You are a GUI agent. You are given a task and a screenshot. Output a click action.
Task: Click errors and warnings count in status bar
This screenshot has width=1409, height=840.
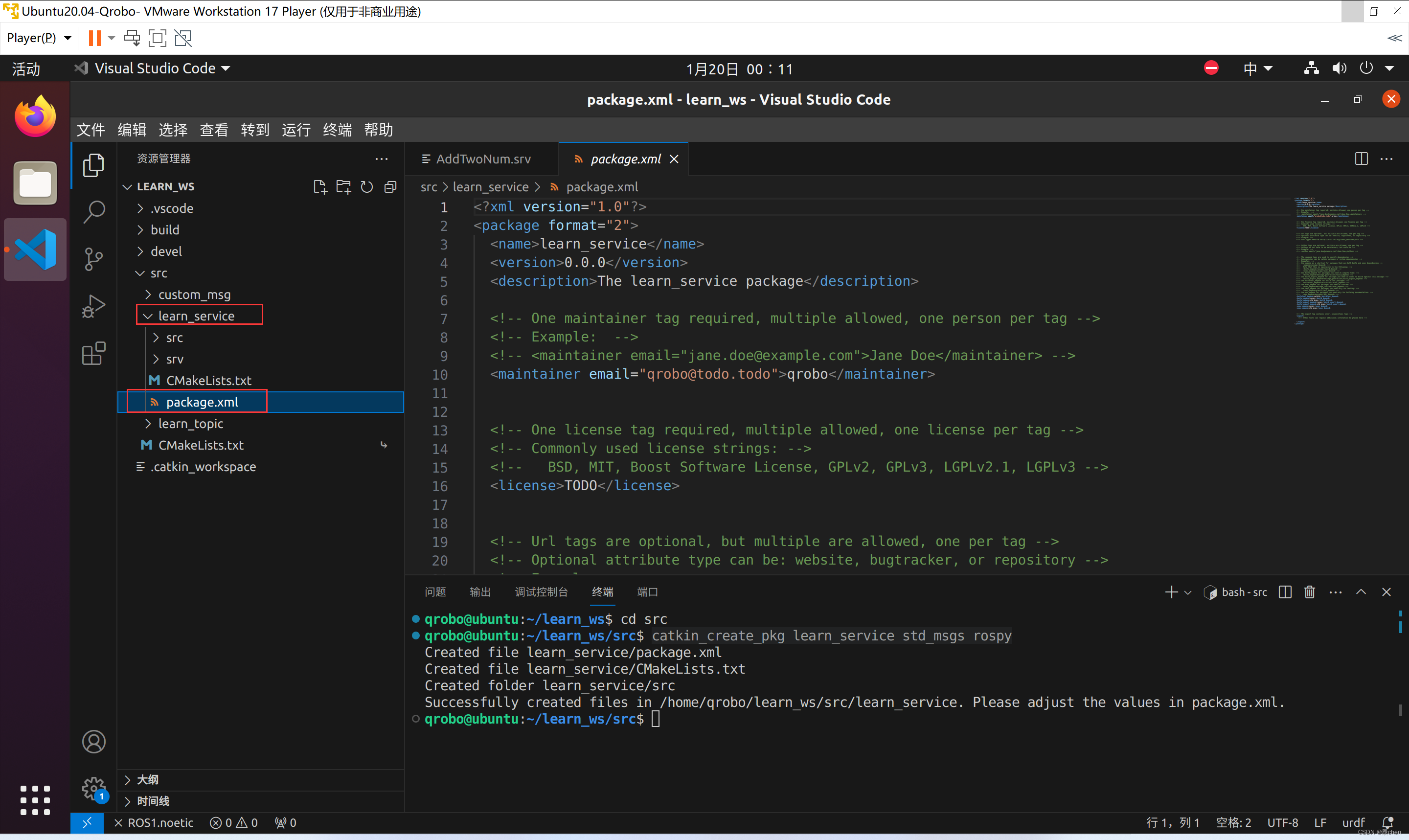[234, 822]
